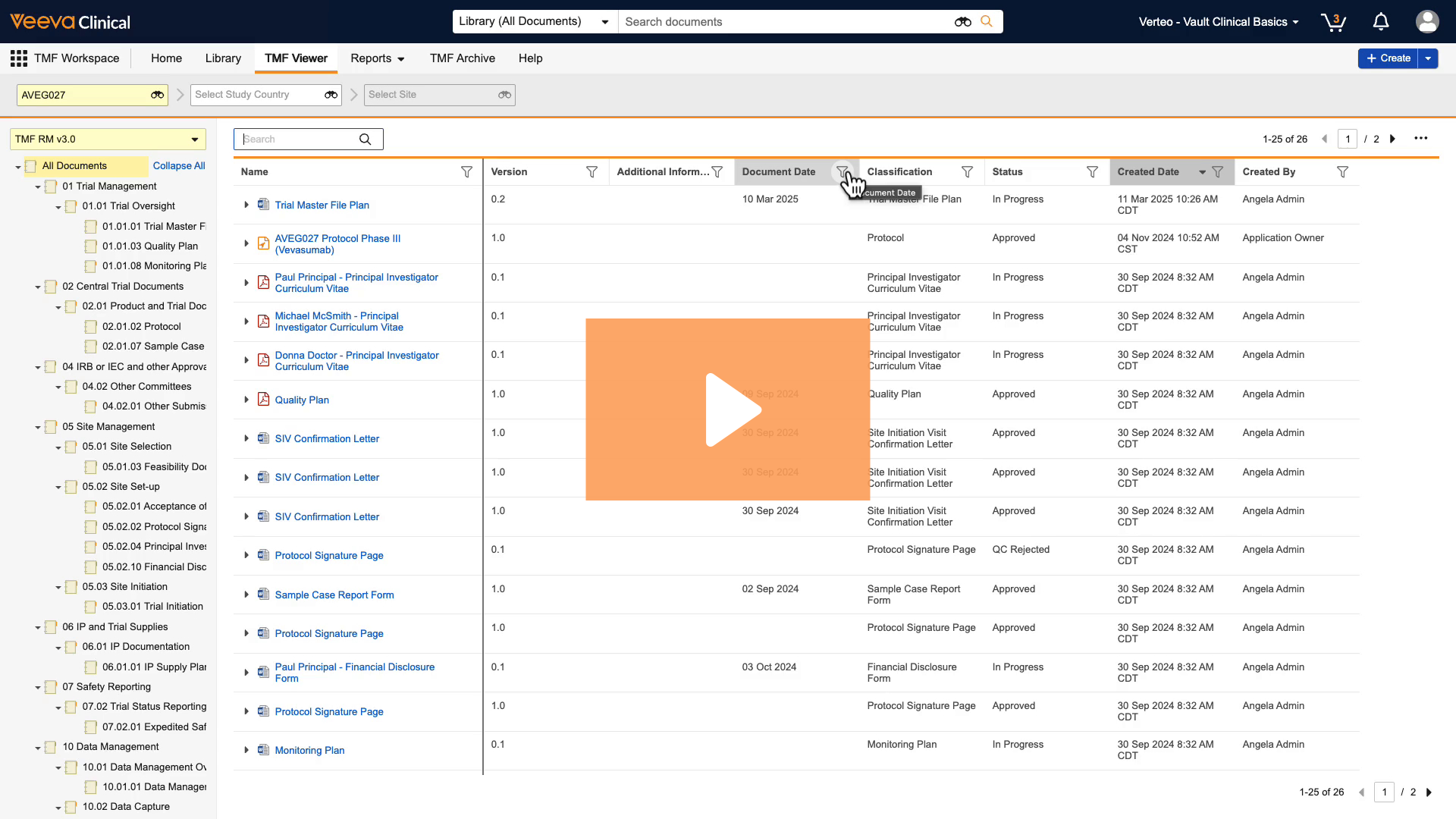The width and height of the screenshot is (1456, 819).
Task: Filter the Classification column
Action: (x=967, y=172)
